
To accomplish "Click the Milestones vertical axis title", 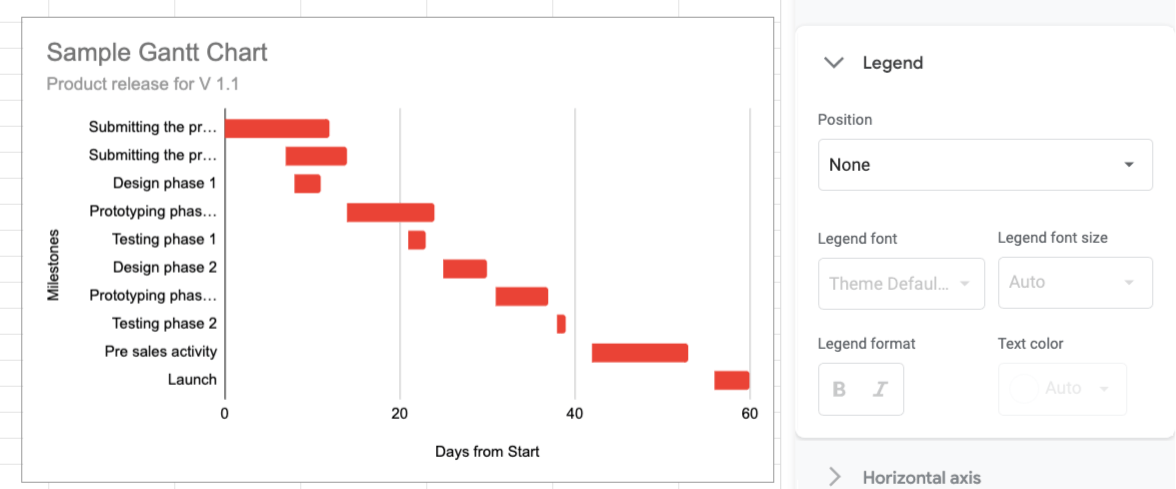I will coord(54,265).
